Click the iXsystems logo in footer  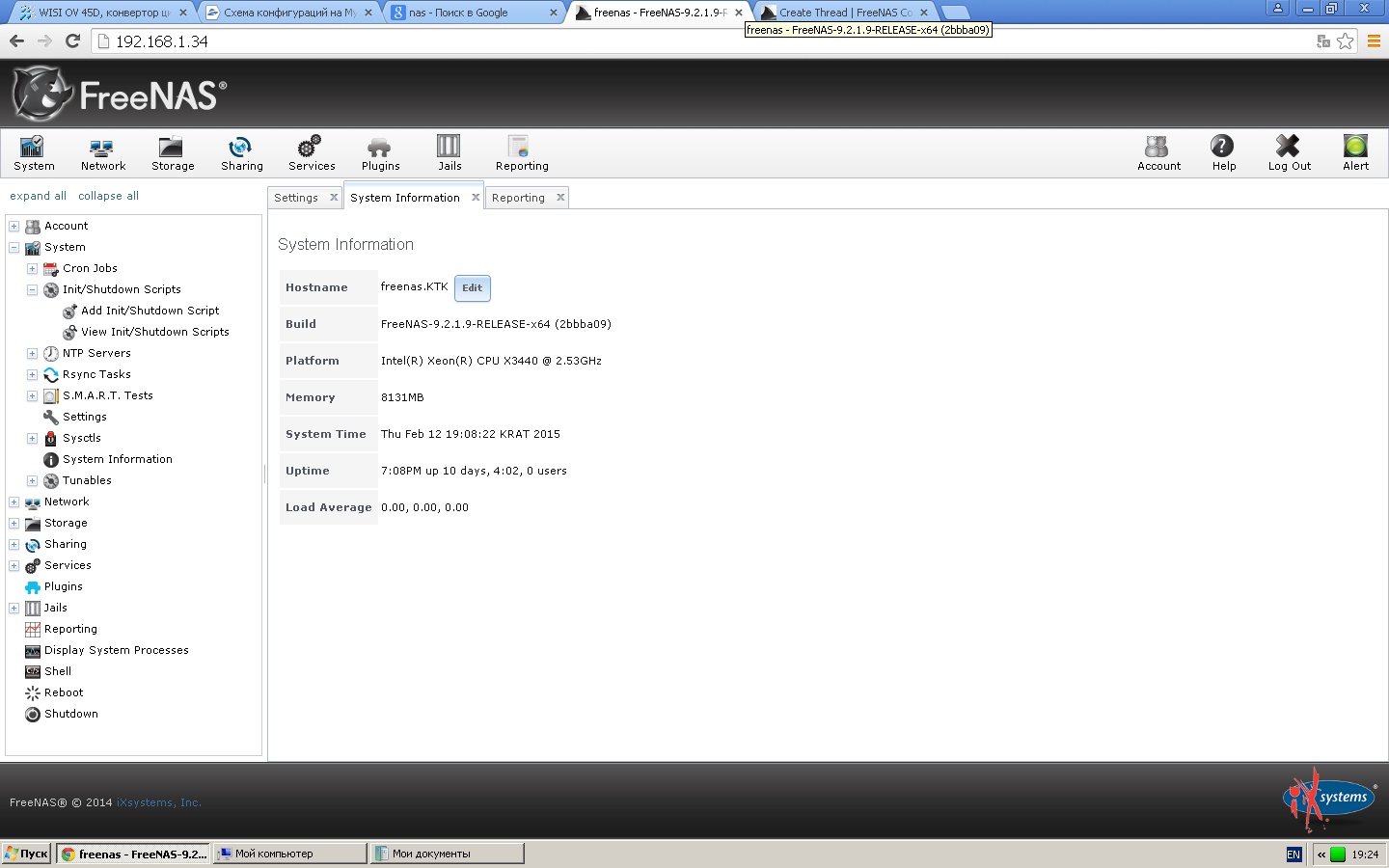pos(1328,800)
